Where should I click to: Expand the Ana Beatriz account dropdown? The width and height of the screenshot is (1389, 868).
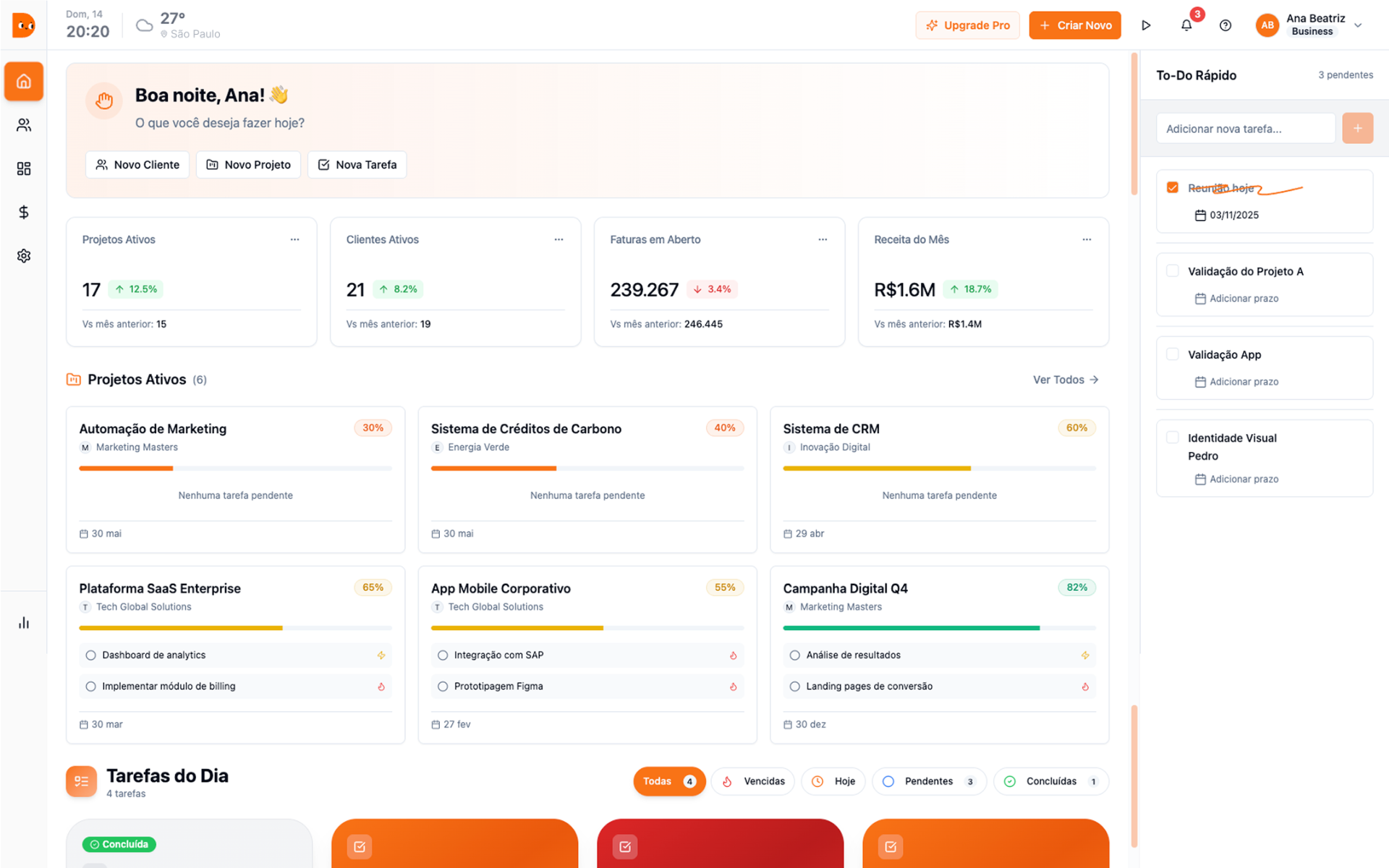pos(1358,25)
